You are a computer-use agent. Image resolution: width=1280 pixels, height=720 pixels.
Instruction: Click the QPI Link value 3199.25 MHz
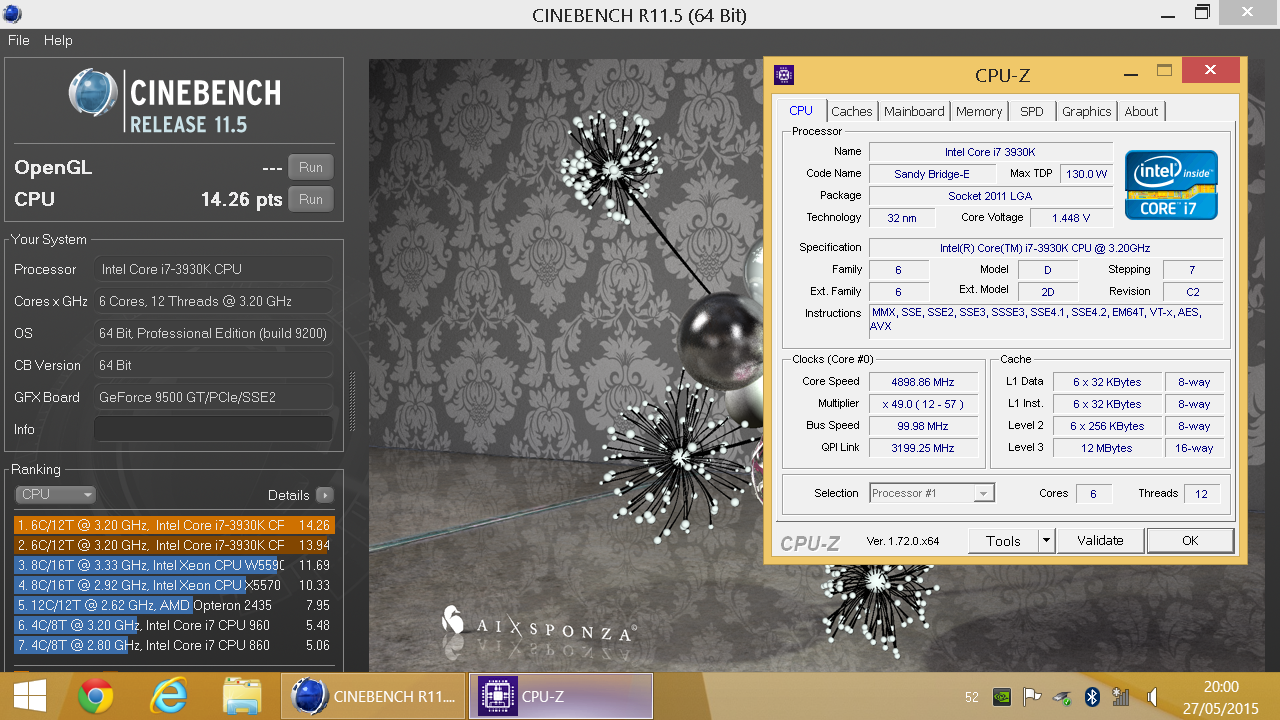click(924, 448)
